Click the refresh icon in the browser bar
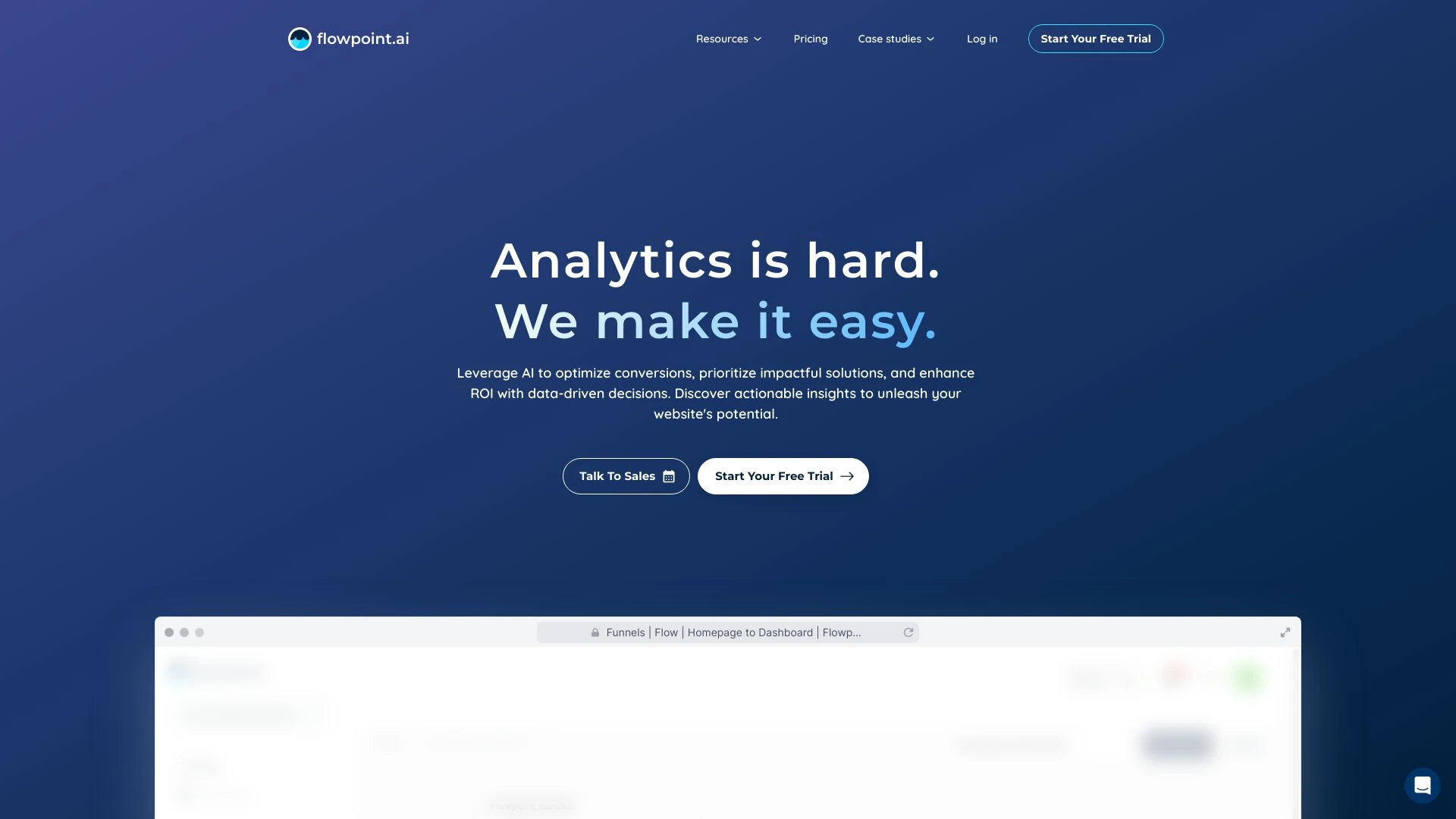1456x819 pixels. (x=908, y=632)
